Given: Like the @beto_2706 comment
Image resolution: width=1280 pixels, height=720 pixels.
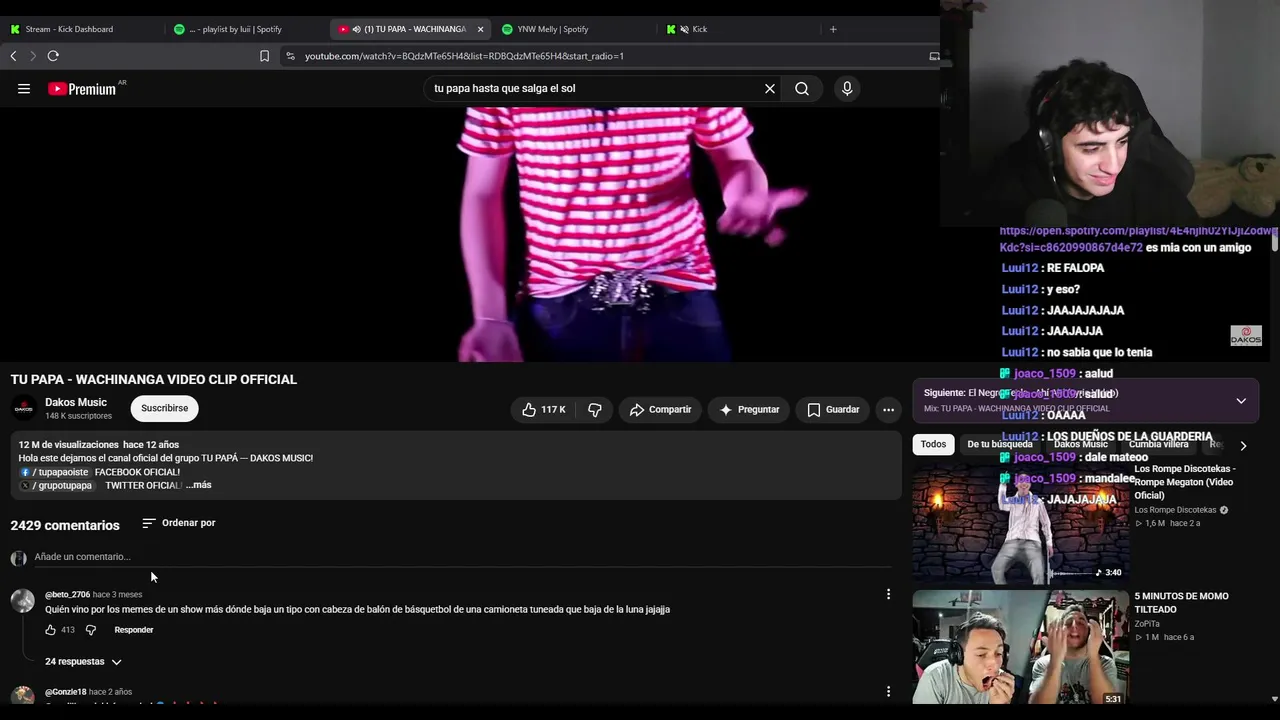Looking at the screenshot, I should (50, 630).
